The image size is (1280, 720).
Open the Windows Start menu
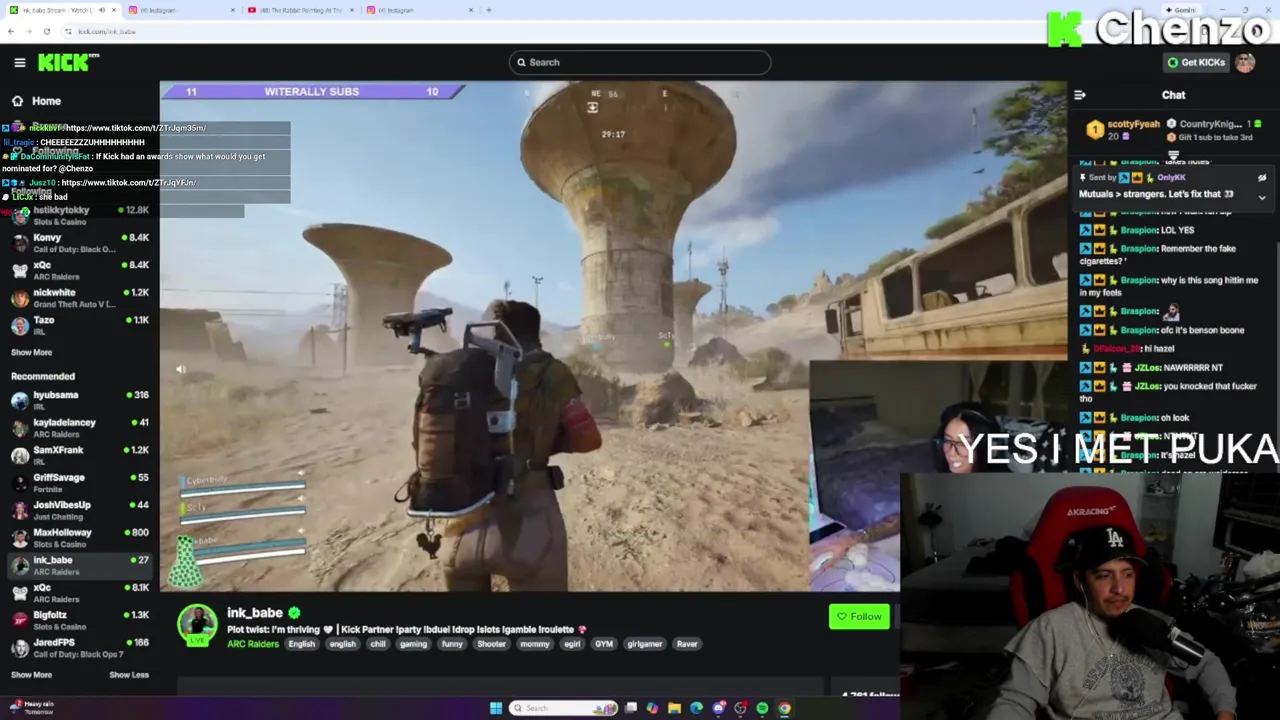click(496, 708)
